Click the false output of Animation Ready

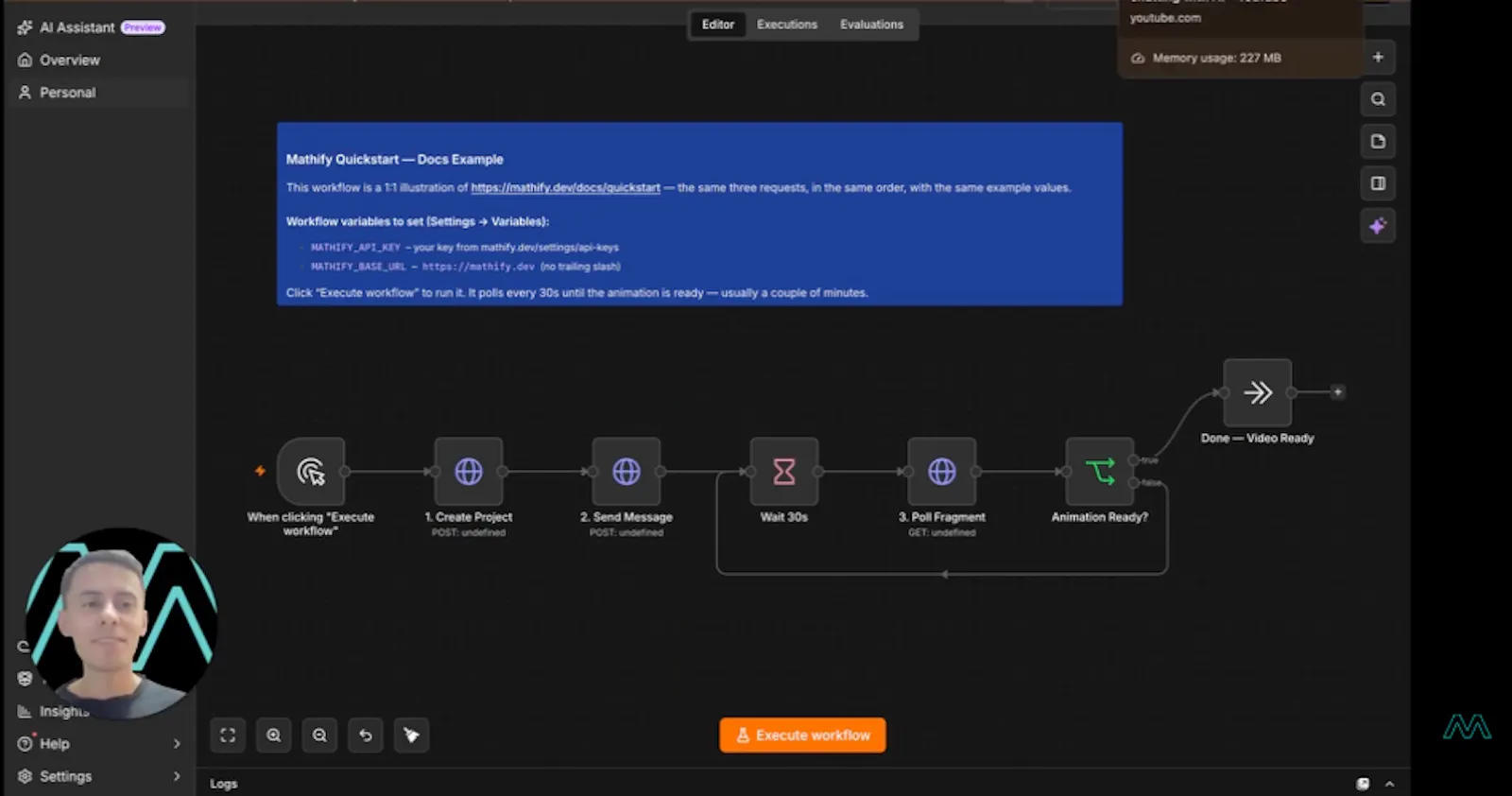(x=1134, y=483)
